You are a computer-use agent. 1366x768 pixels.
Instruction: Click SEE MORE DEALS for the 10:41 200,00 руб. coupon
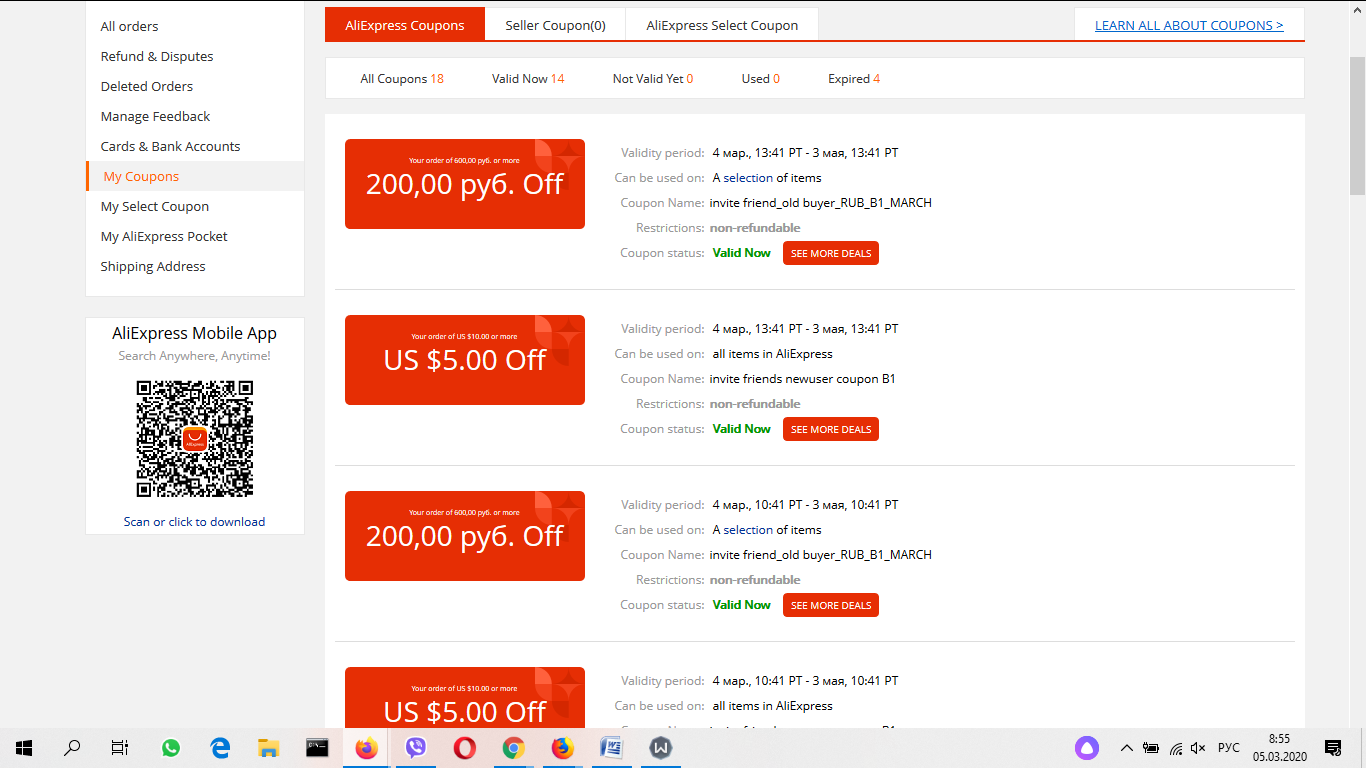[x=831, y=605]
